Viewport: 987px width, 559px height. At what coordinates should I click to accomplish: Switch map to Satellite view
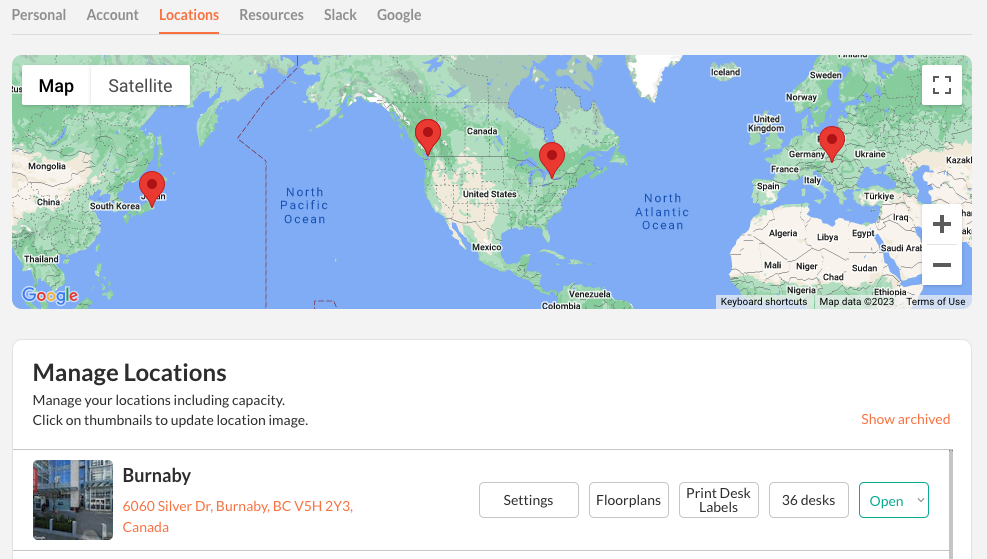pyautogui.click(x=140, y=86)
